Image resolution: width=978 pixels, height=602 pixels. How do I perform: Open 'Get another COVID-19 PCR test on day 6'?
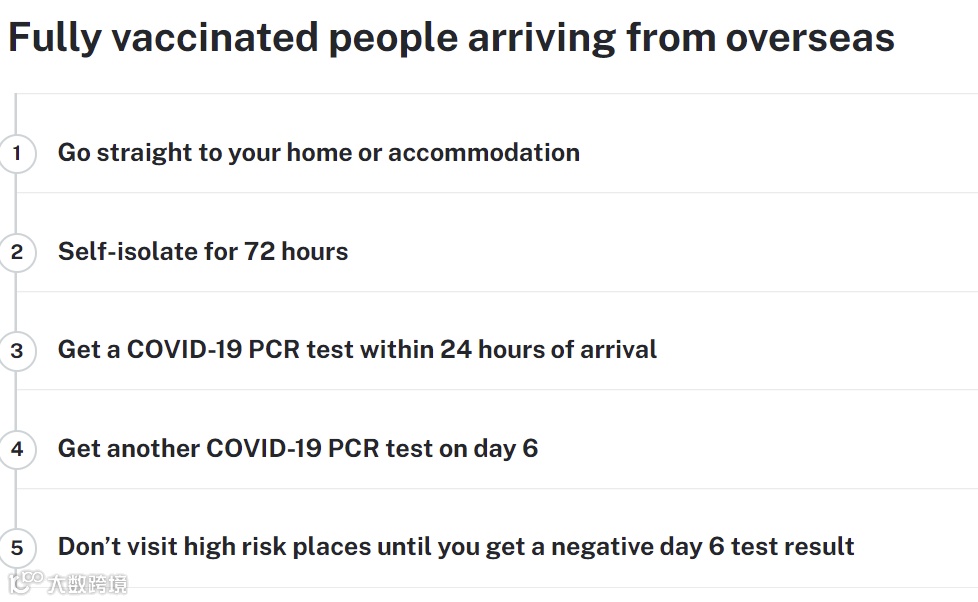click(x=297, y=448)
